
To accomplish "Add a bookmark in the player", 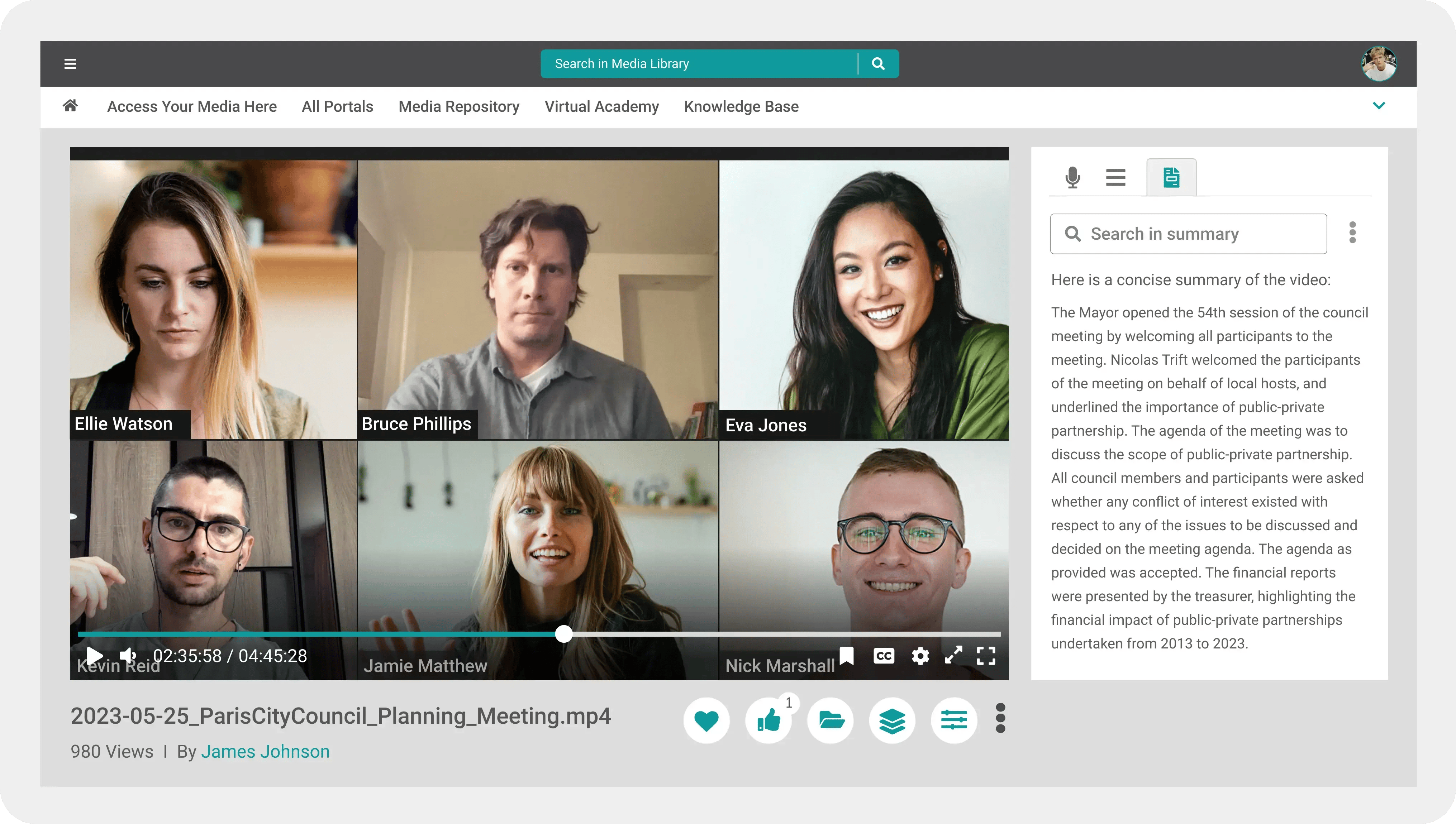I will coord(847,656).
